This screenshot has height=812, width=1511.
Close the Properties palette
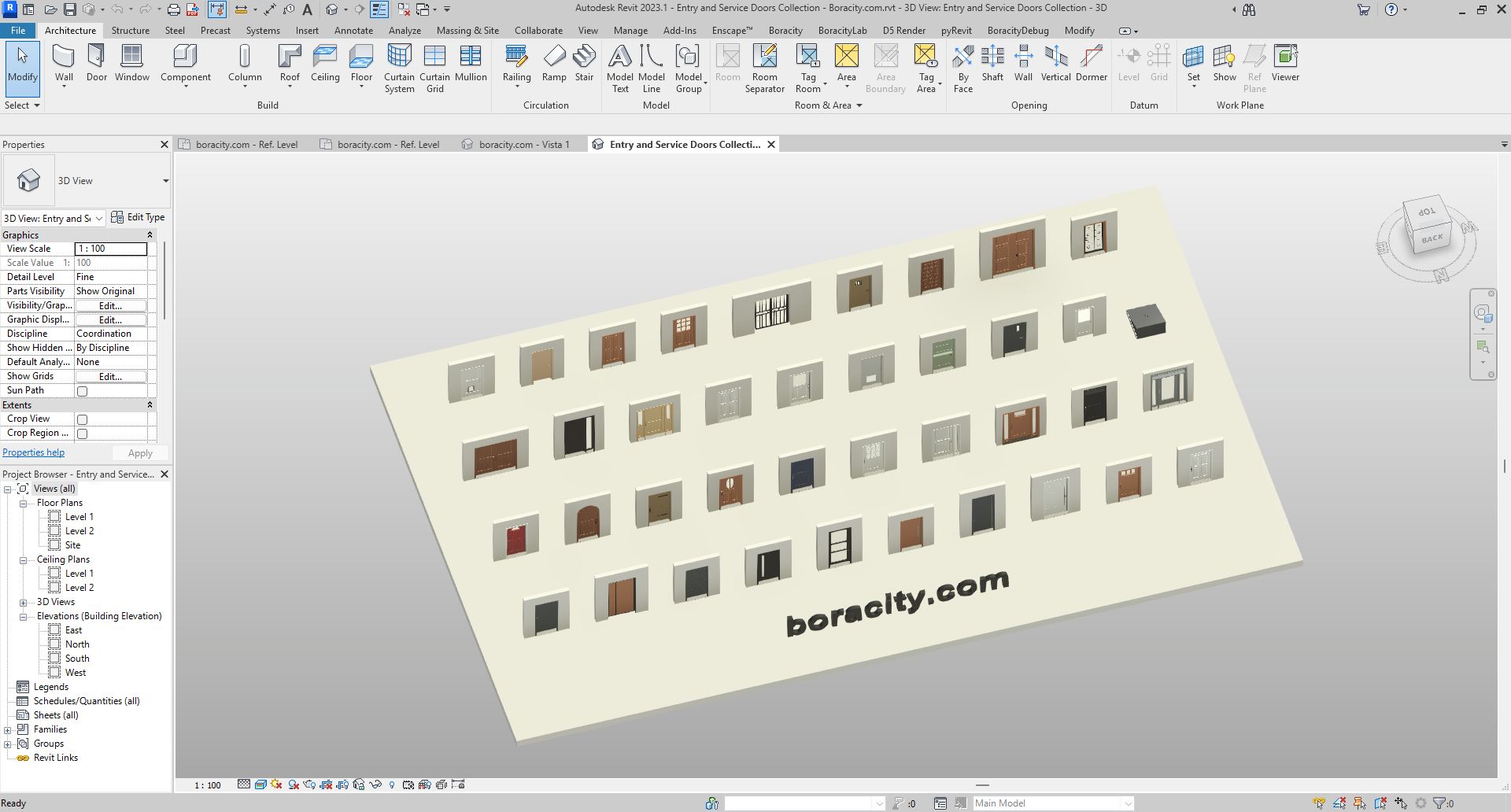tap(164, 145)
